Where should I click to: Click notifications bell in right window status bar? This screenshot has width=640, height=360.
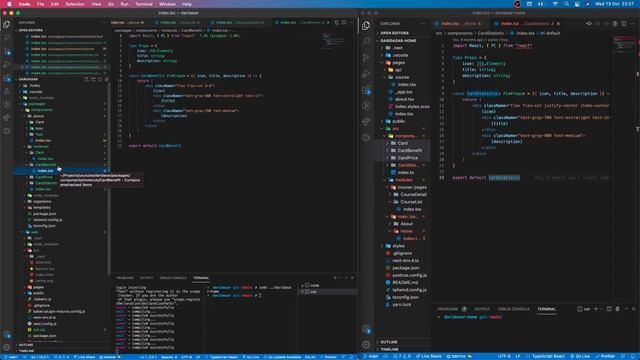pyautogui.click(x=634, y=356)
